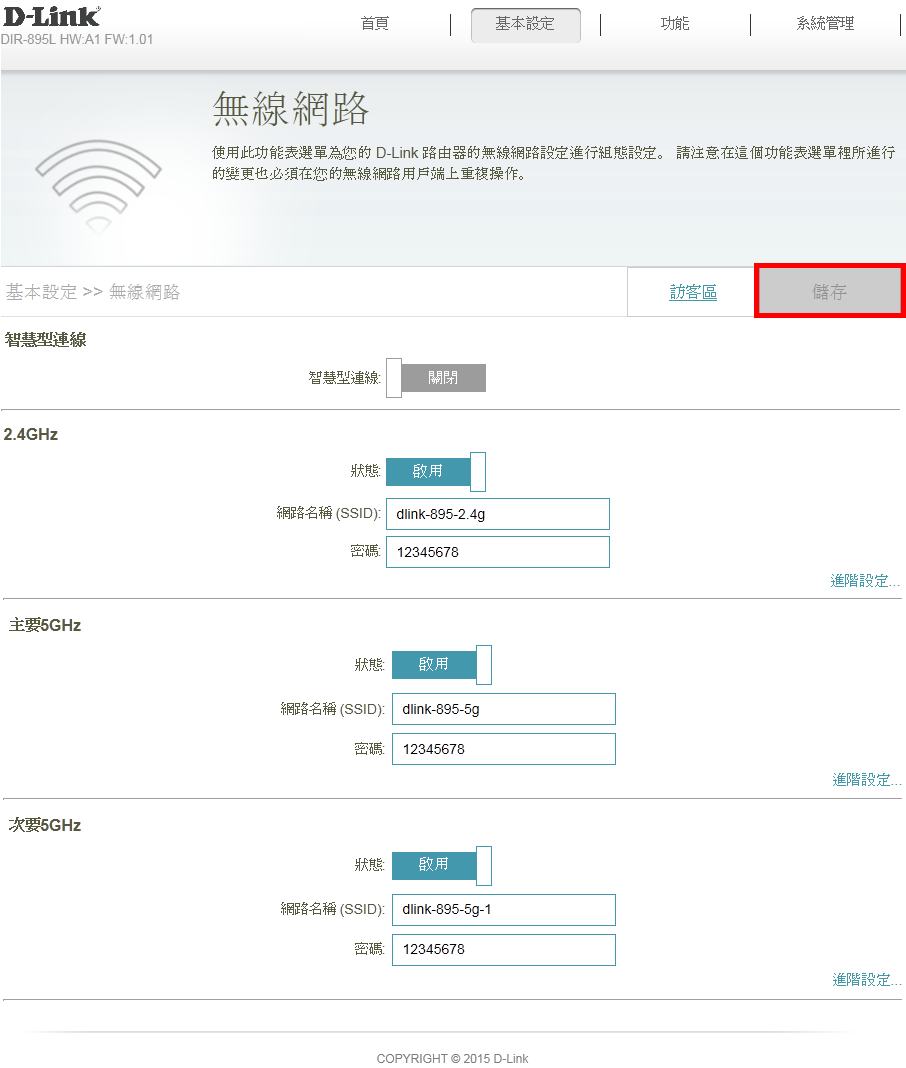The image size is (906, 1068).
Task: Disable the 2.4GHz 狀態 toggle
Action: [436, 471]
